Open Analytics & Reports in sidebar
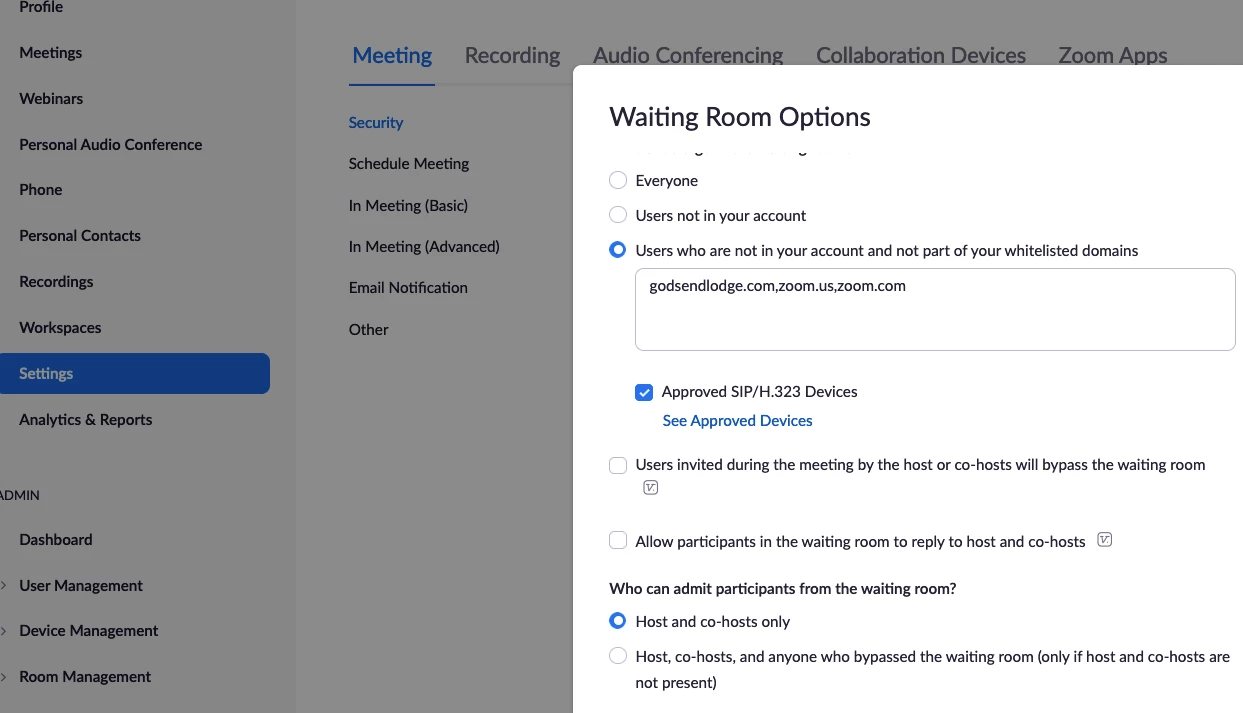Viewport: 1243px width, 713px height. [86, 420]
